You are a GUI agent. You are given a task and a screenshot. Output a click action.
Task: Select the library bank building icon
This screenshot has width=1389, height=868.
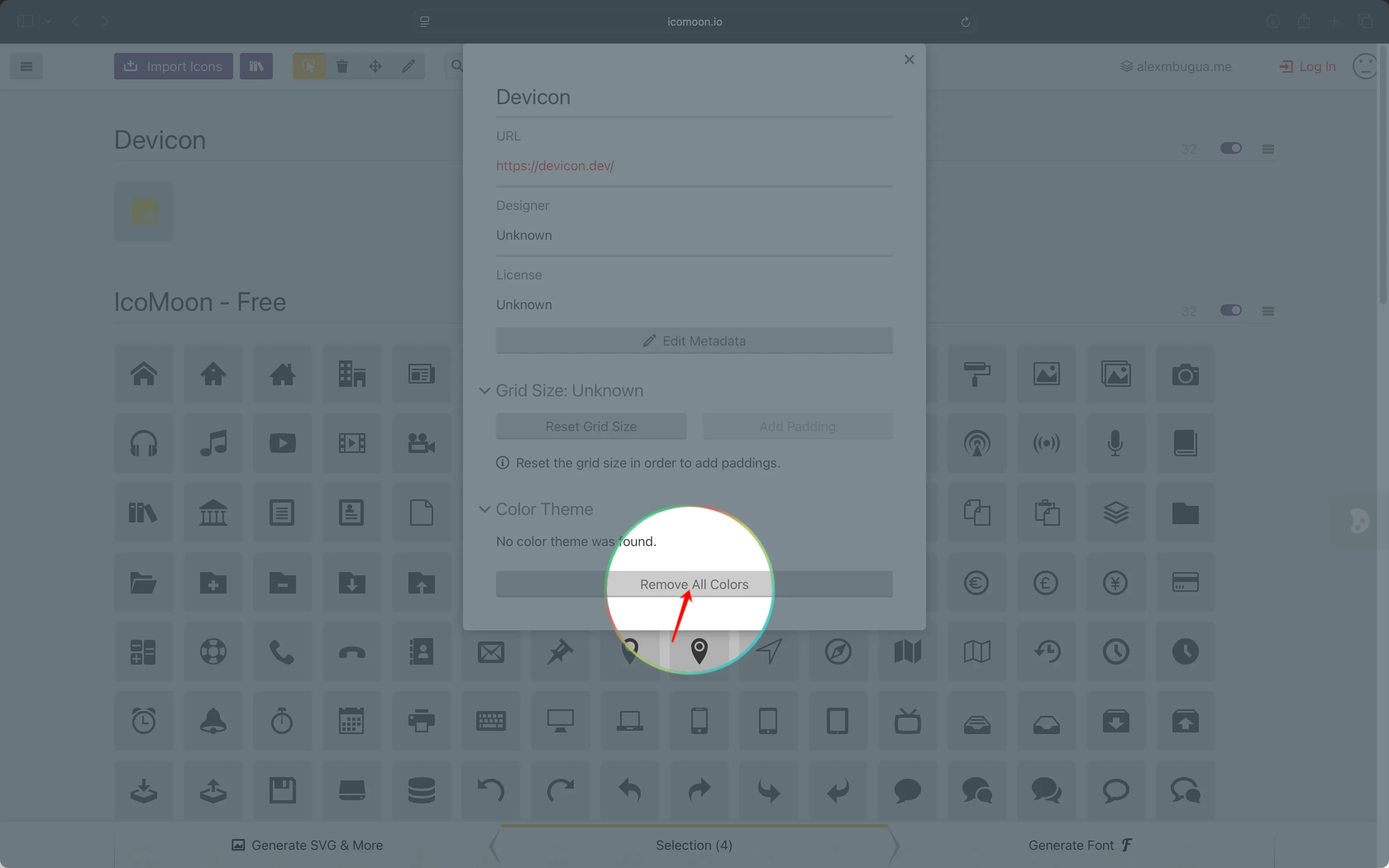coord(213,513)
